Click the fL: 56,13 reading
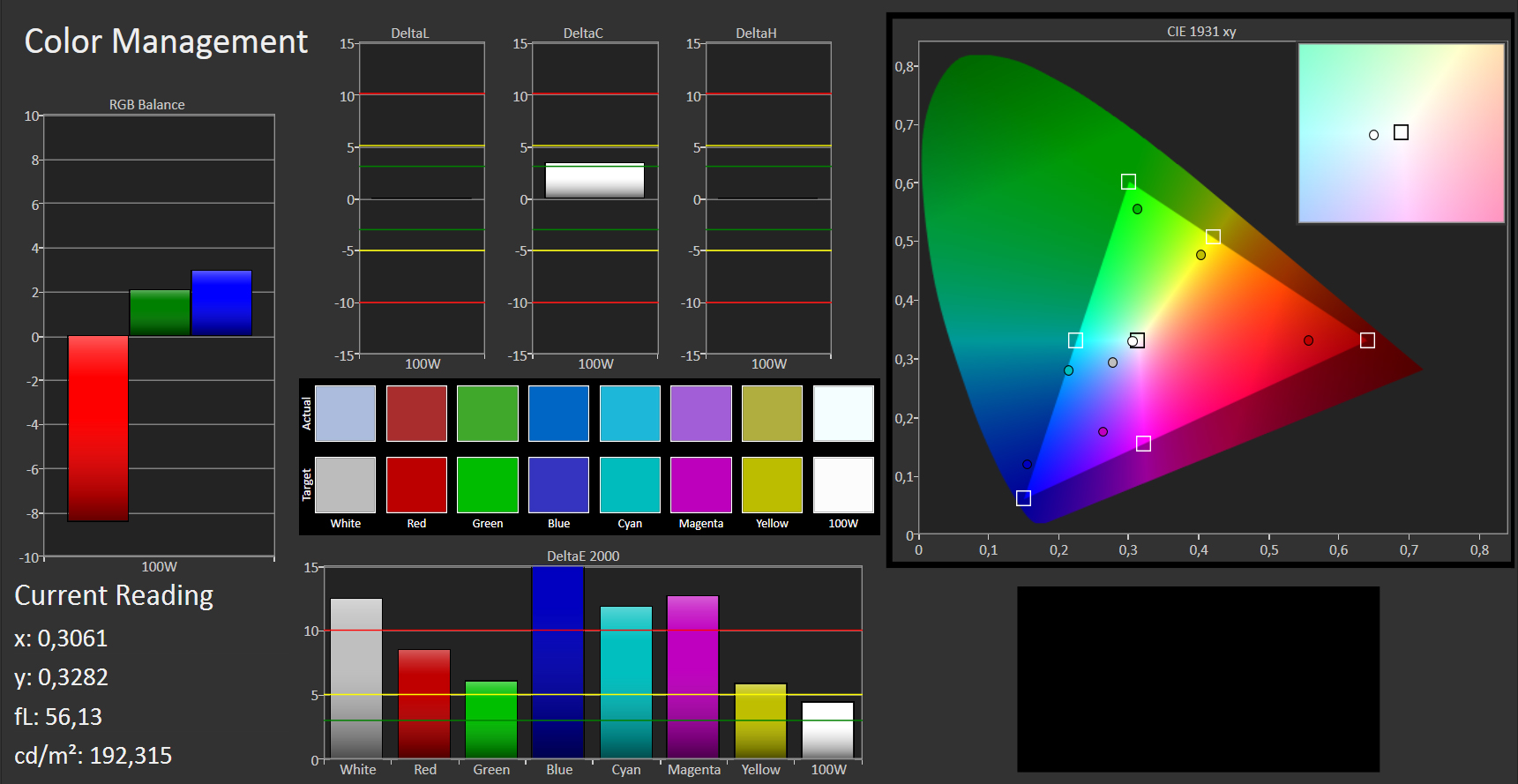Screen dimensions: 1518x784 click(58, 717)
